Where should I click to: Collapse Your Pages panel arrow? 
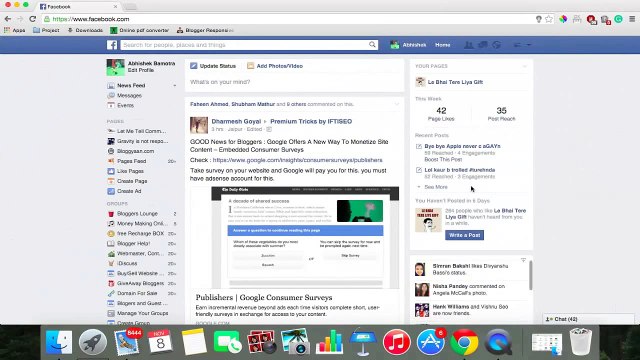(x=524, y=66)
